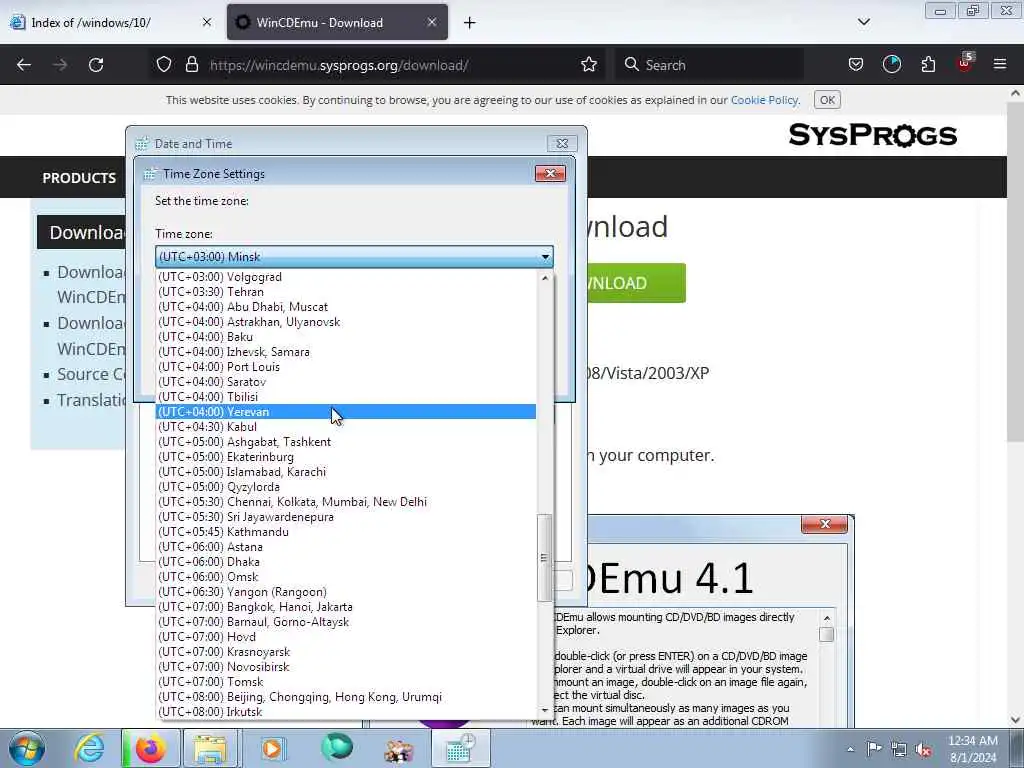
Task: Select (UTC+05:00) Qyzylorda
Action: tap(345, 487)
